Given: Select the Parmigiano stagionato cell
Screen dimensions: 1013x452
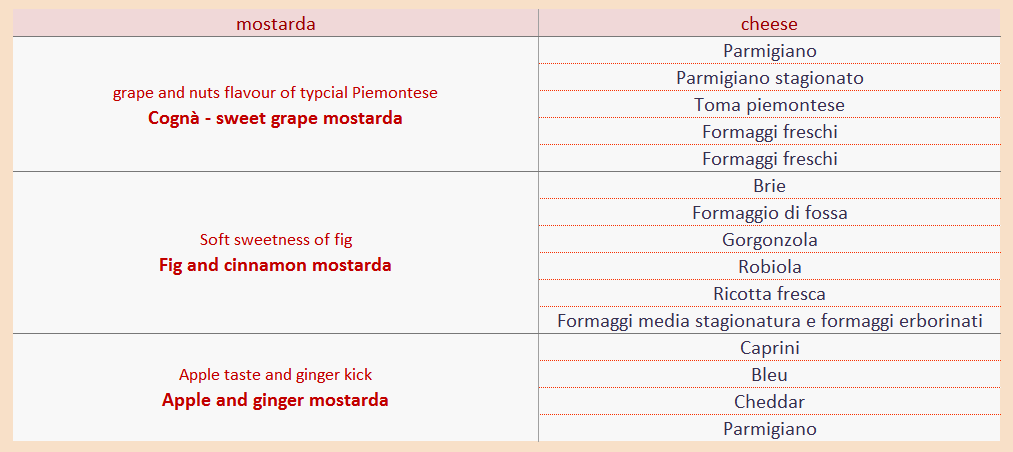Looking at the screenshot, I should [x=769, y=78].
